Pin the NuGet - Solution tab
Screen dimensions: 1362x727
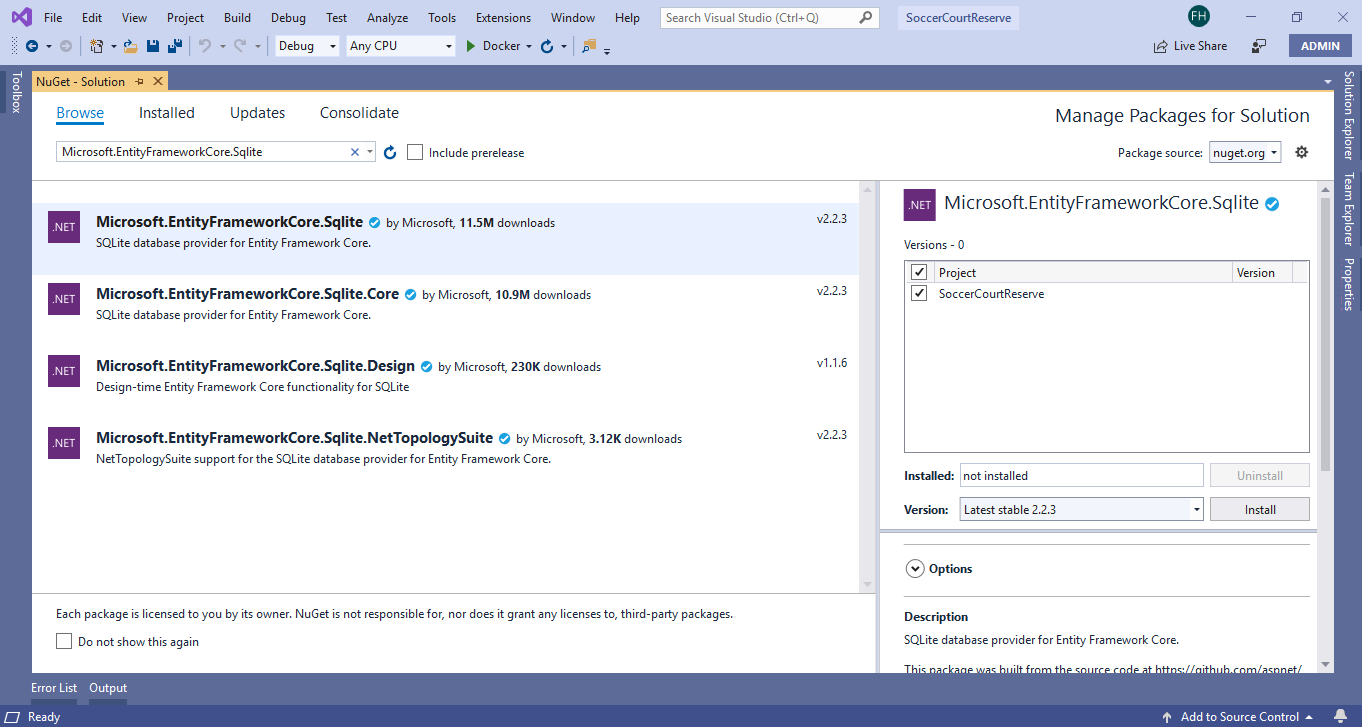(x=139, y=82)
